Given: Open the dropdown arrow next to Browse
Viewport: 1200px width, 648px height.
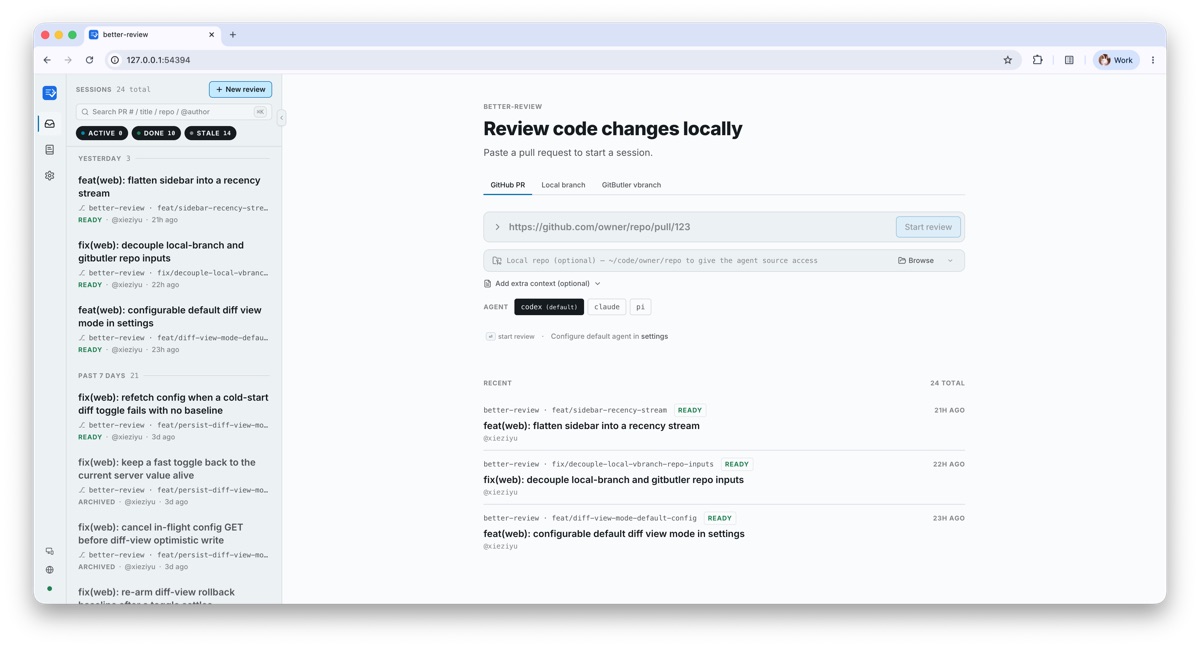Looking at the screenshot, I should (951, 261).
